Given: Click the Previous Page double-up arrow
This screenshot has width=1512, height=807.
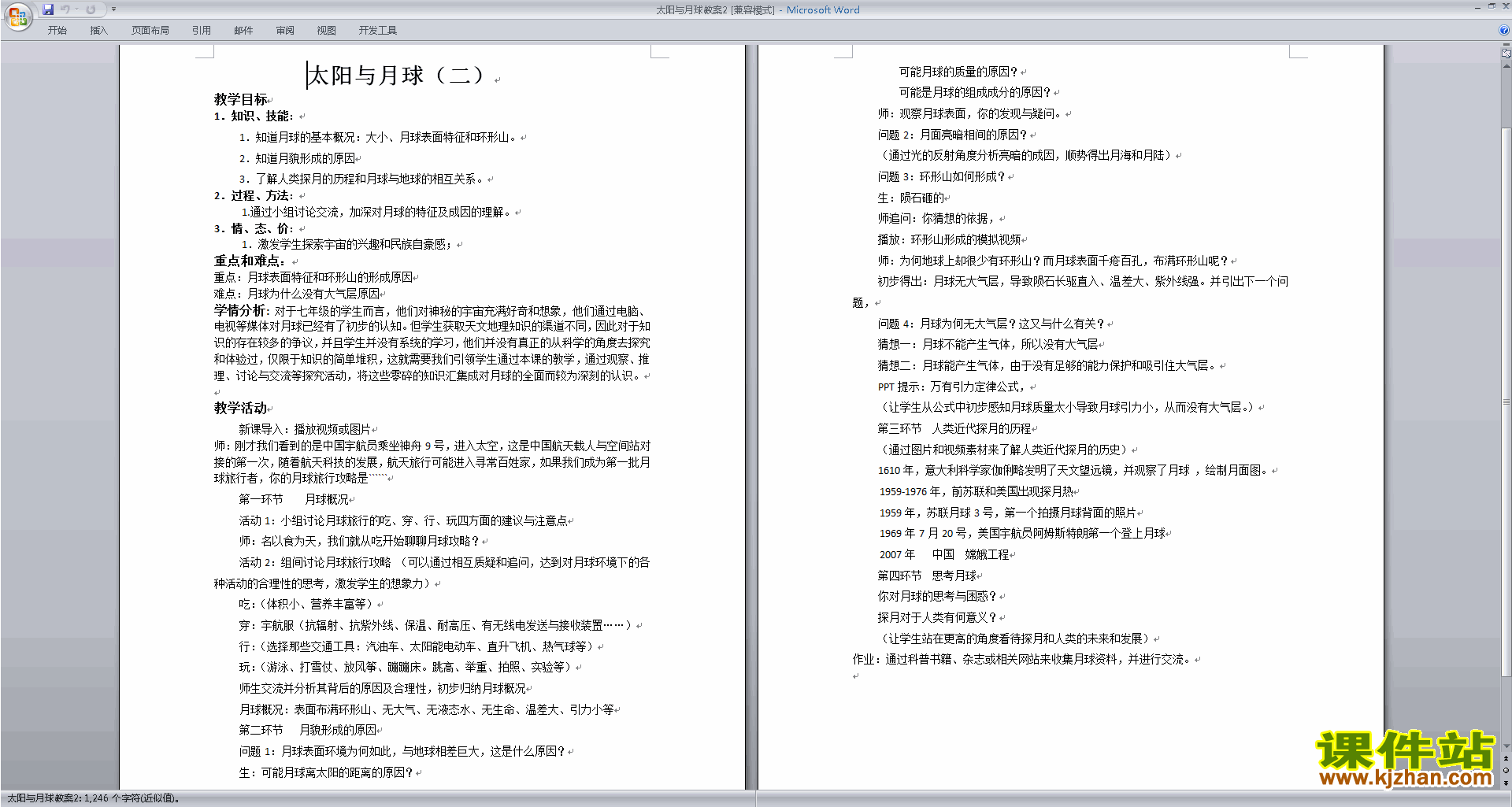Looking at the screenshot, I should click(x=1506, y=758).
